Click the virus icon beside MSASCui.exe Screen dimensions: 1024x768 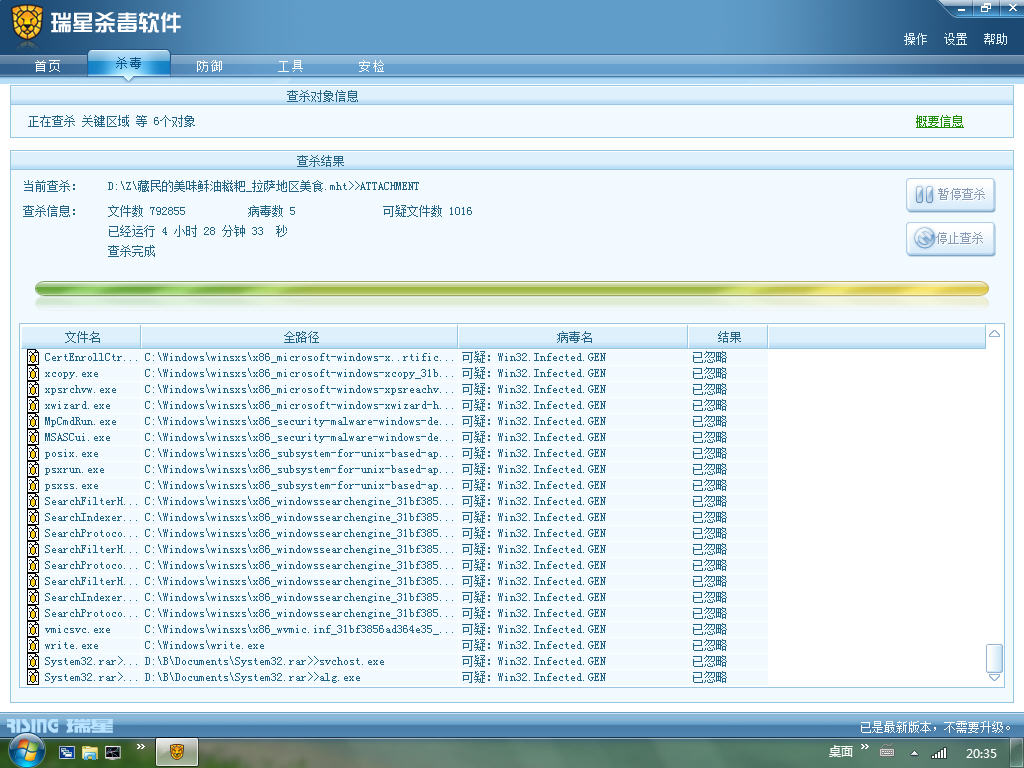(33, 438)
